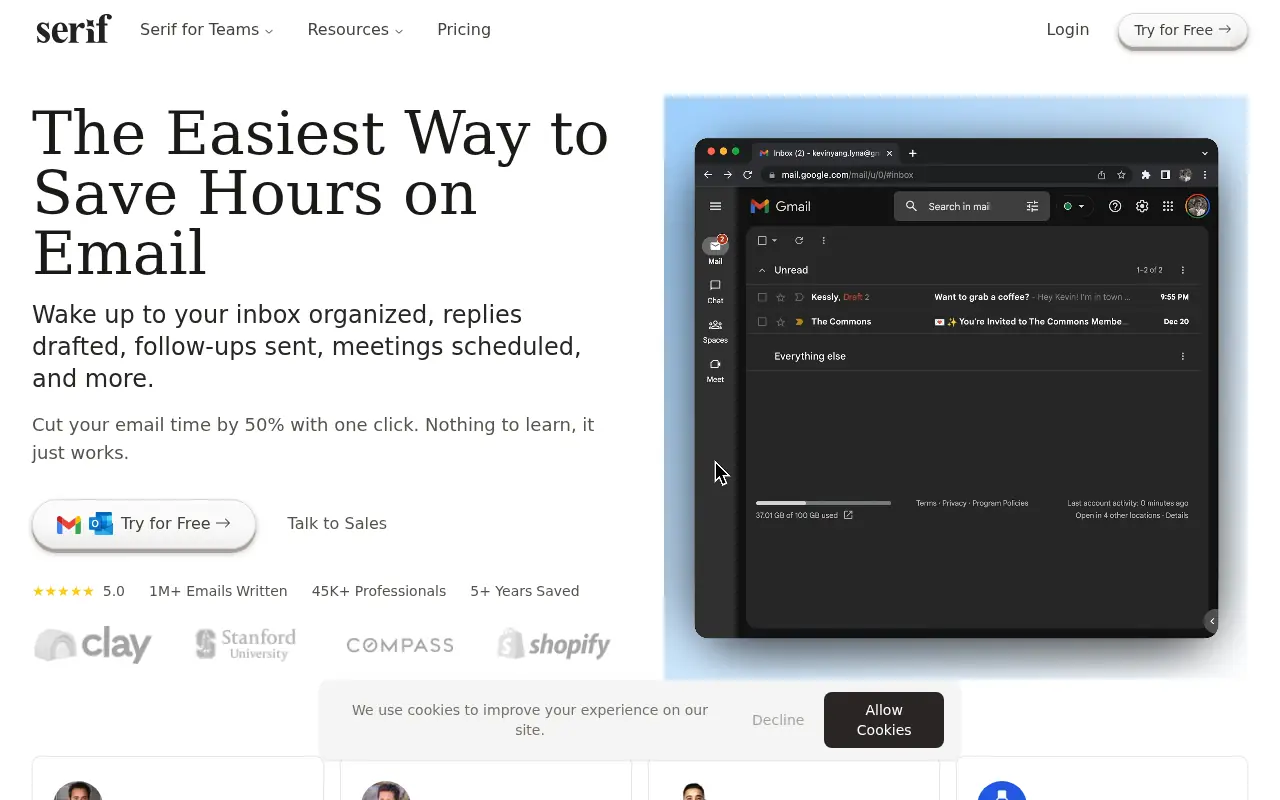Screen dimensions: 1280x800
Task: Select the Spaces icon in Gmail sidebar
Action: click(x=715, y=326)
